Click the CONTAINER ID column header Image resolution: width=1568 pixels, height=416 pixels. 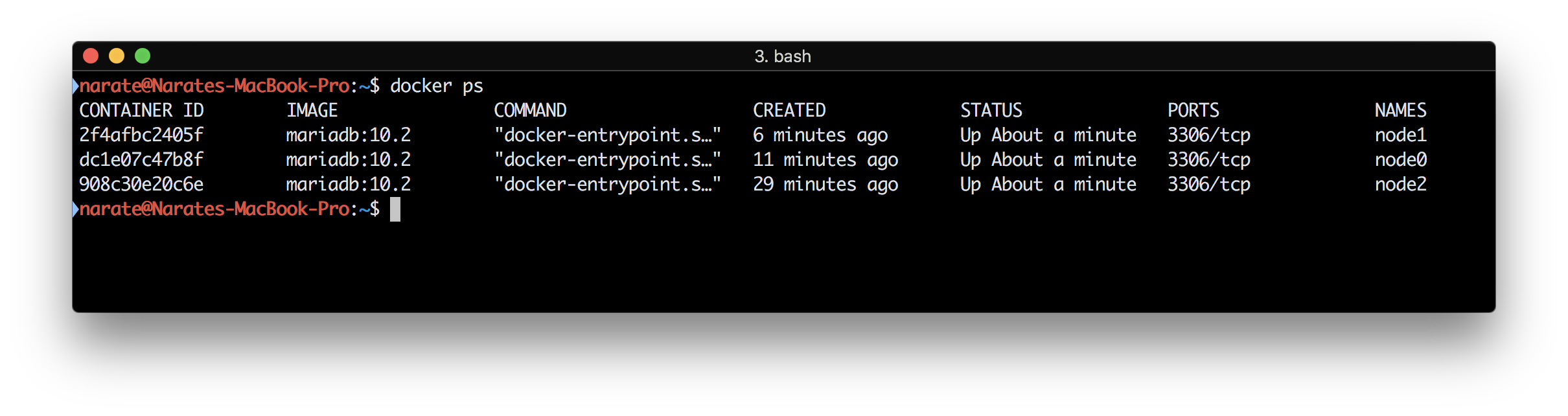coord(141,111)
